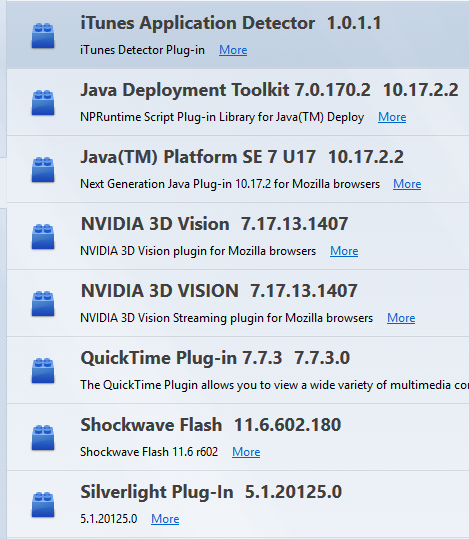Select the uppercase NVIDIA 3D VISION title
469x539 pixels.
[160, 291]
